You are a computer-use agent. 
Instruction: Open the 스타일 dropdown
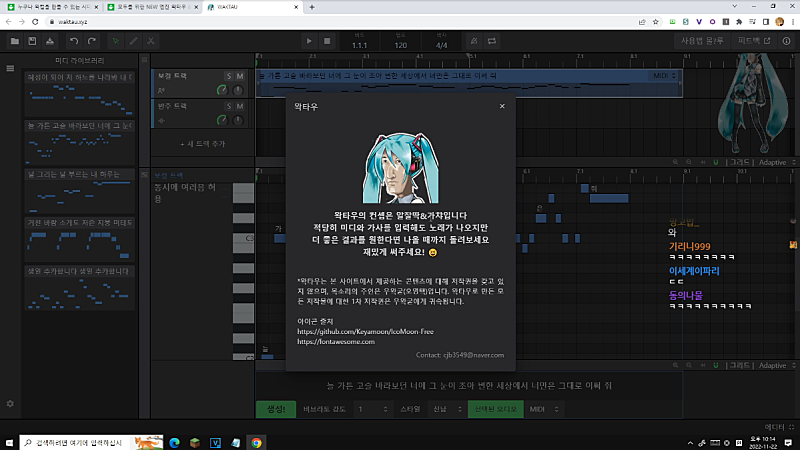[x=446, y=409]
